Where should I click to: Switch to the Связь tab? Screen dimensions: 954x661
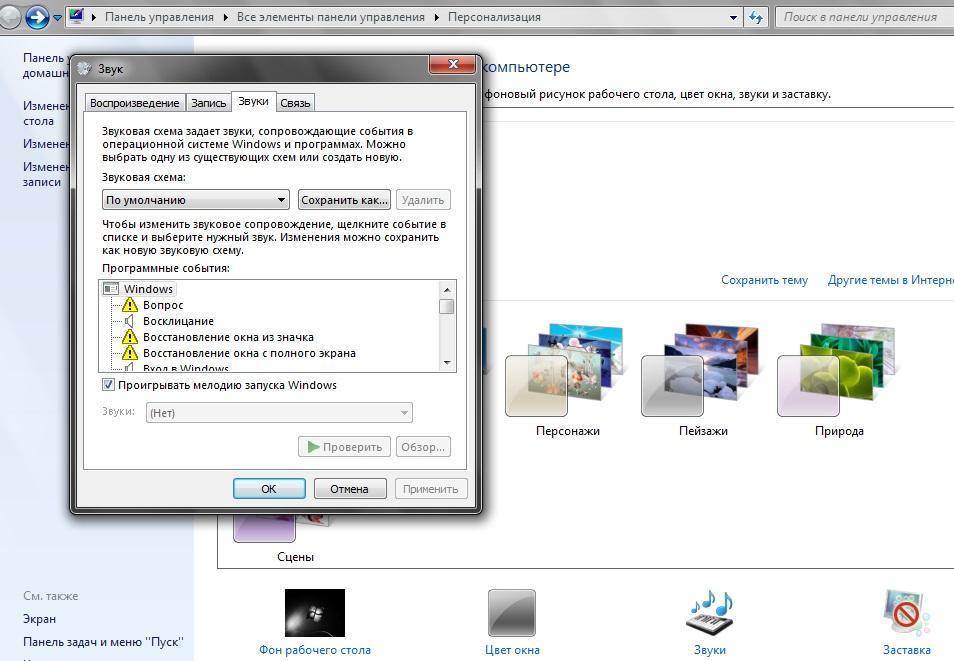pos(295,102)
